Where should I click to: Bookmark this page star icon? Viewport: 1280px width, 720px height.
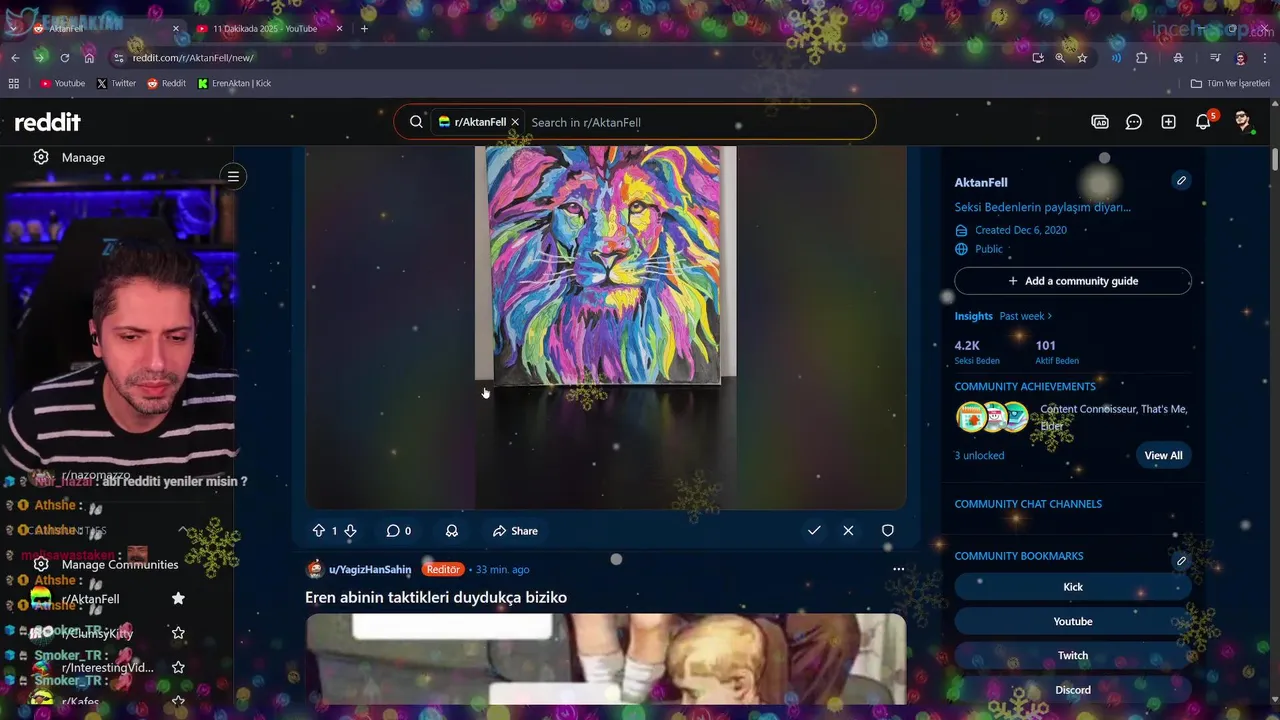coord(1082,58)
